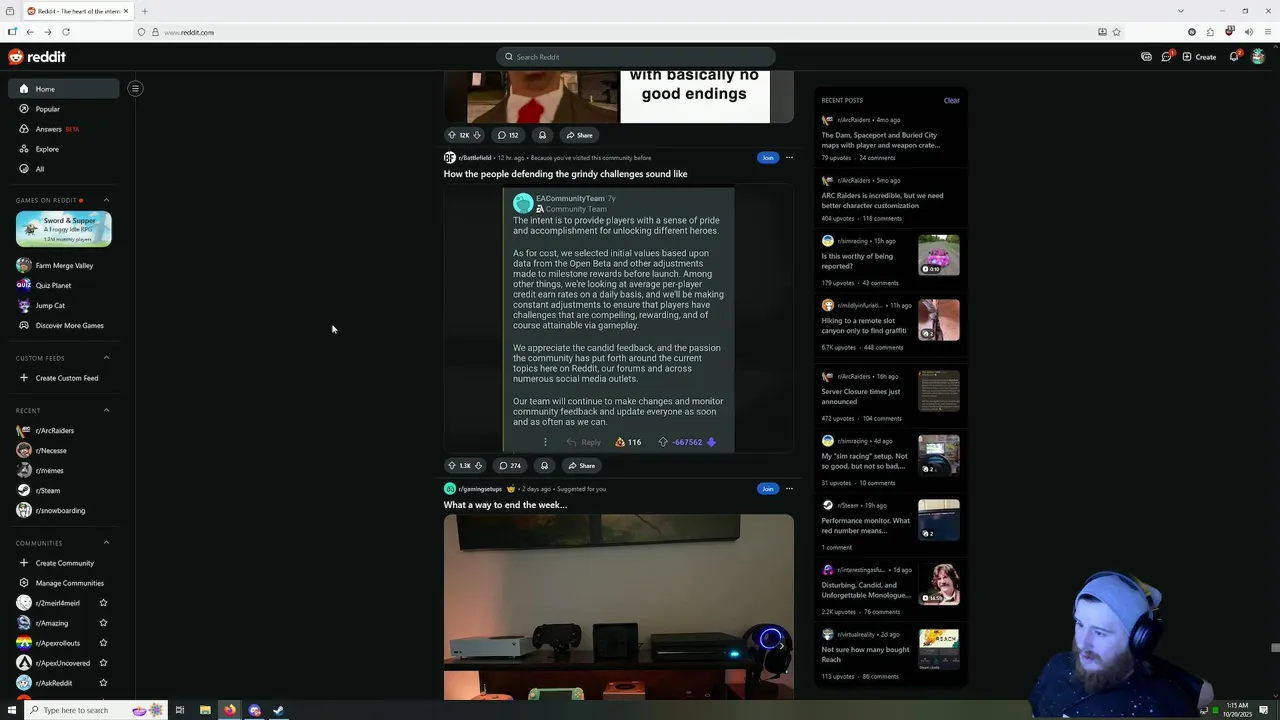The width and height of the screenshot is (1280, 720).
Task: Click the Reddit logo home link
Action: [37, 57]
